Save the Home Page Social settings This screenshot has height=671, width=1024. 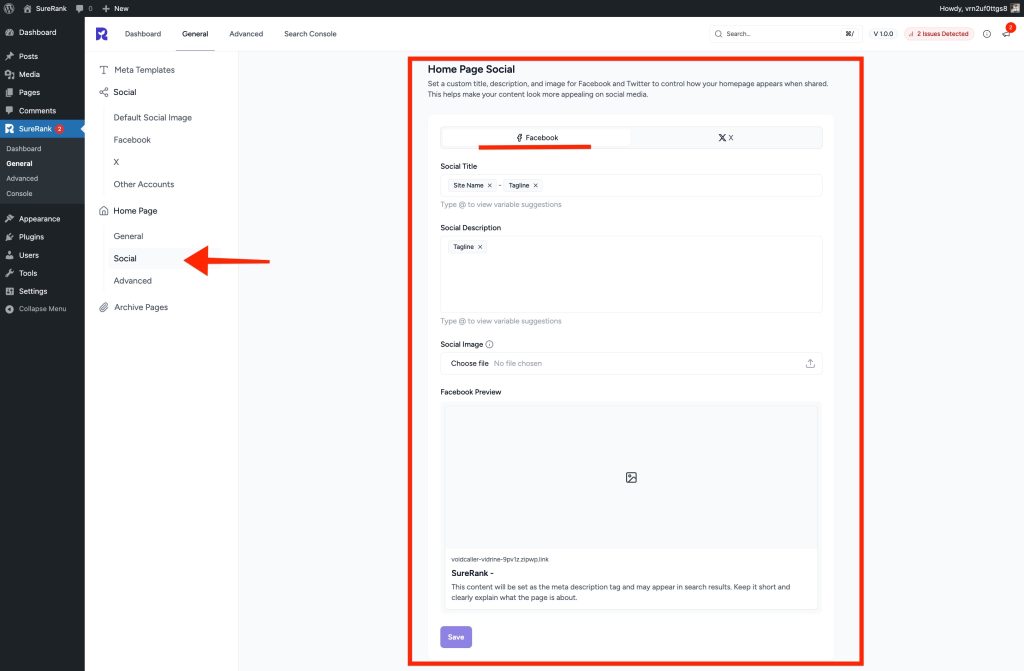(x=456, y=637)
